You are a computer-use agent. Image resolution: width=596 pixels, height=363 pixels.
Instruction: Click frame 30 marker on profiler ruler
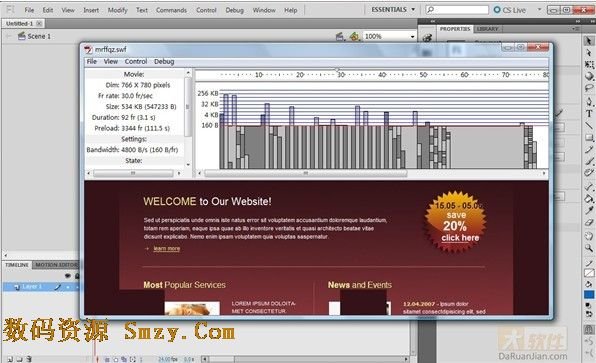[x=341, y=75]
